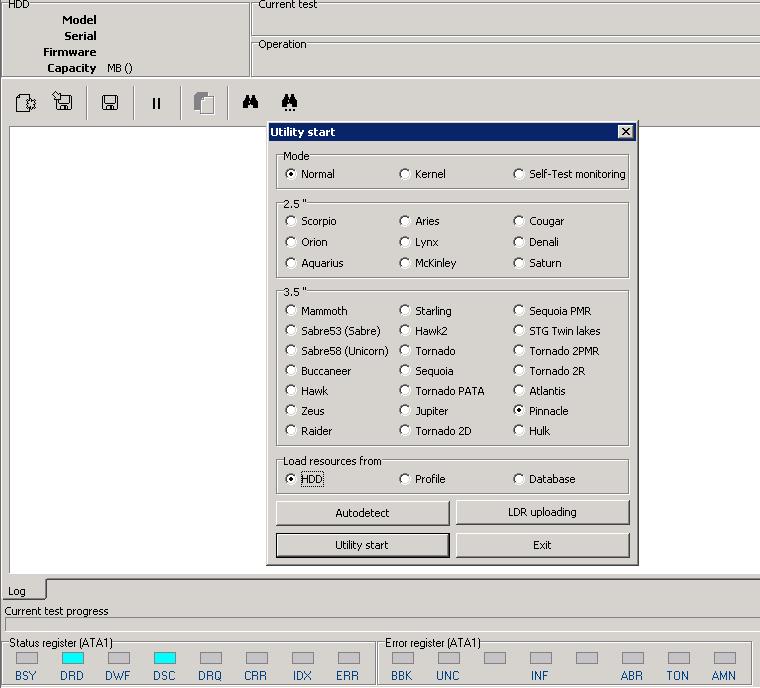The height and width of the screenshot is (688, 760).
Task: Click the utility start gear-page toolbar icon
Action: tap(26, 103)
